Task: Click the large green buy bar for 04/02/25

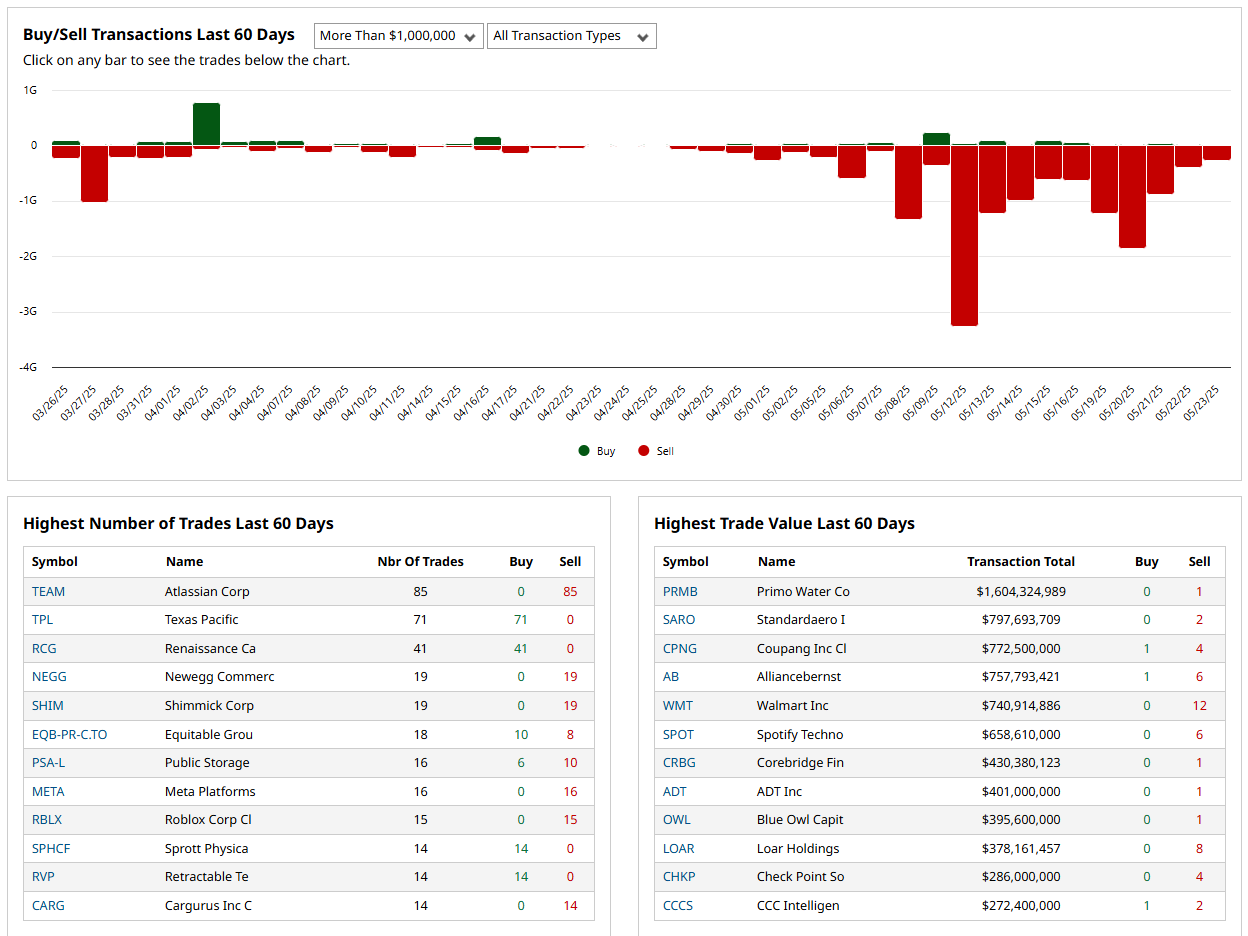Action: tap(206, 124)
